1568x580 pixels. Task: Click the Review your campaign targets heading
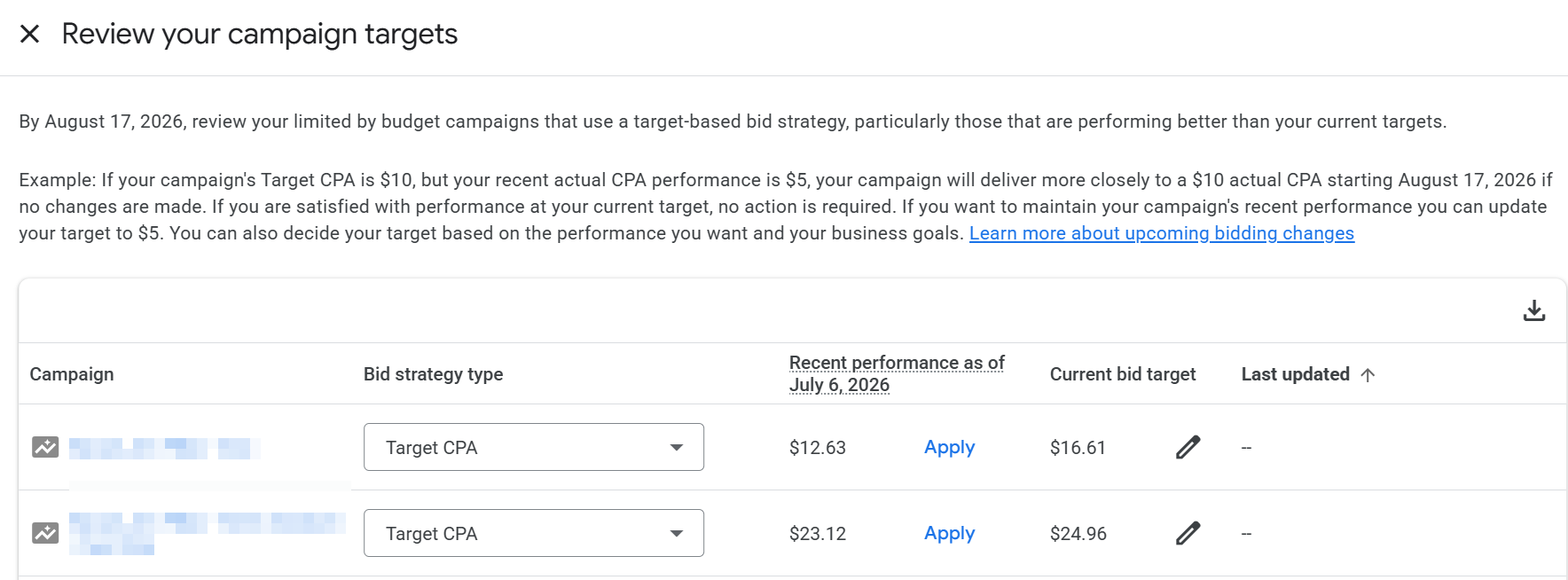[260, 35]
